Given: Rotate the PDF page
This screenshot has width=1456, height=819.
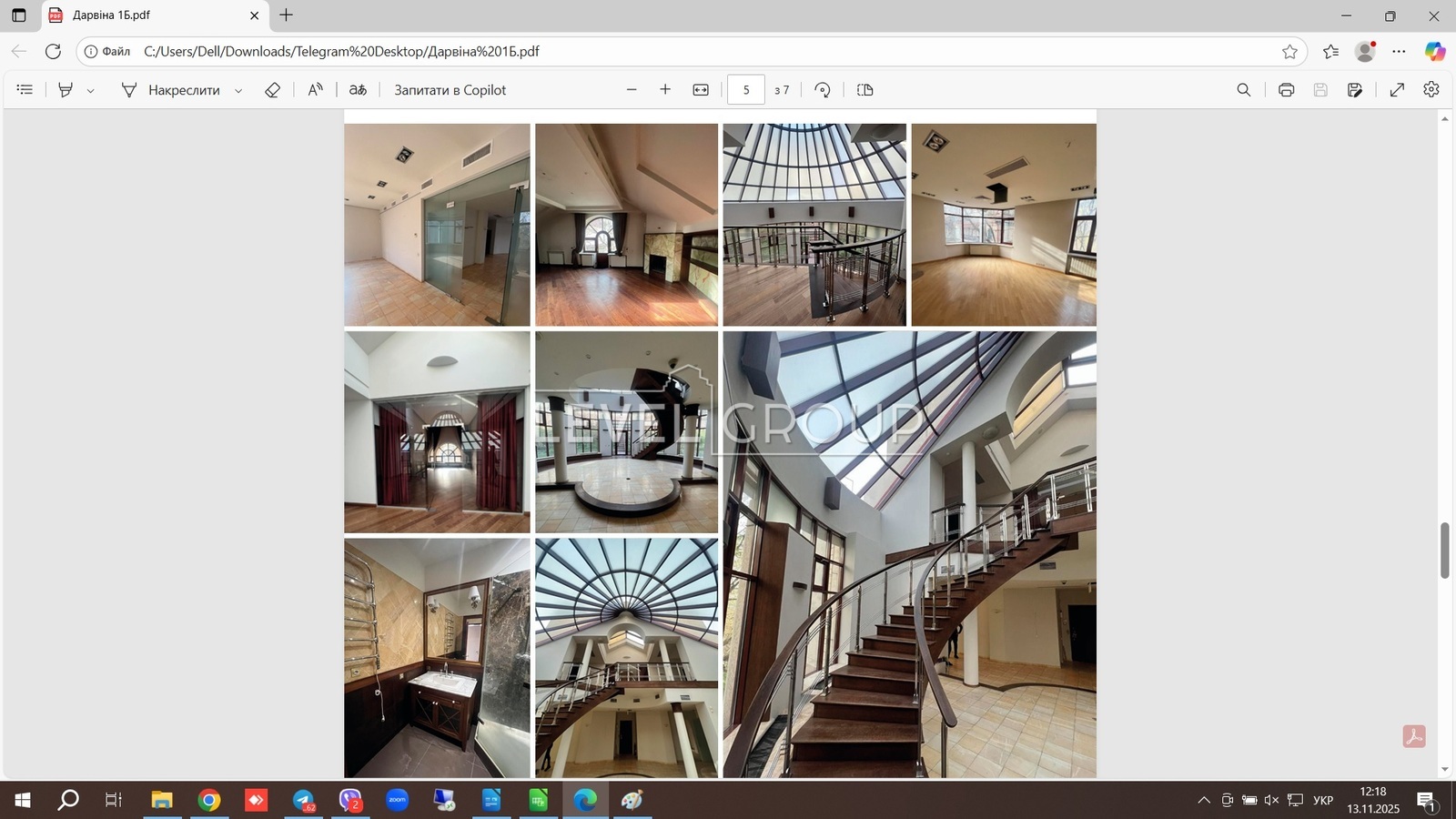Looking at the screenshot, I should coord(823,89).
